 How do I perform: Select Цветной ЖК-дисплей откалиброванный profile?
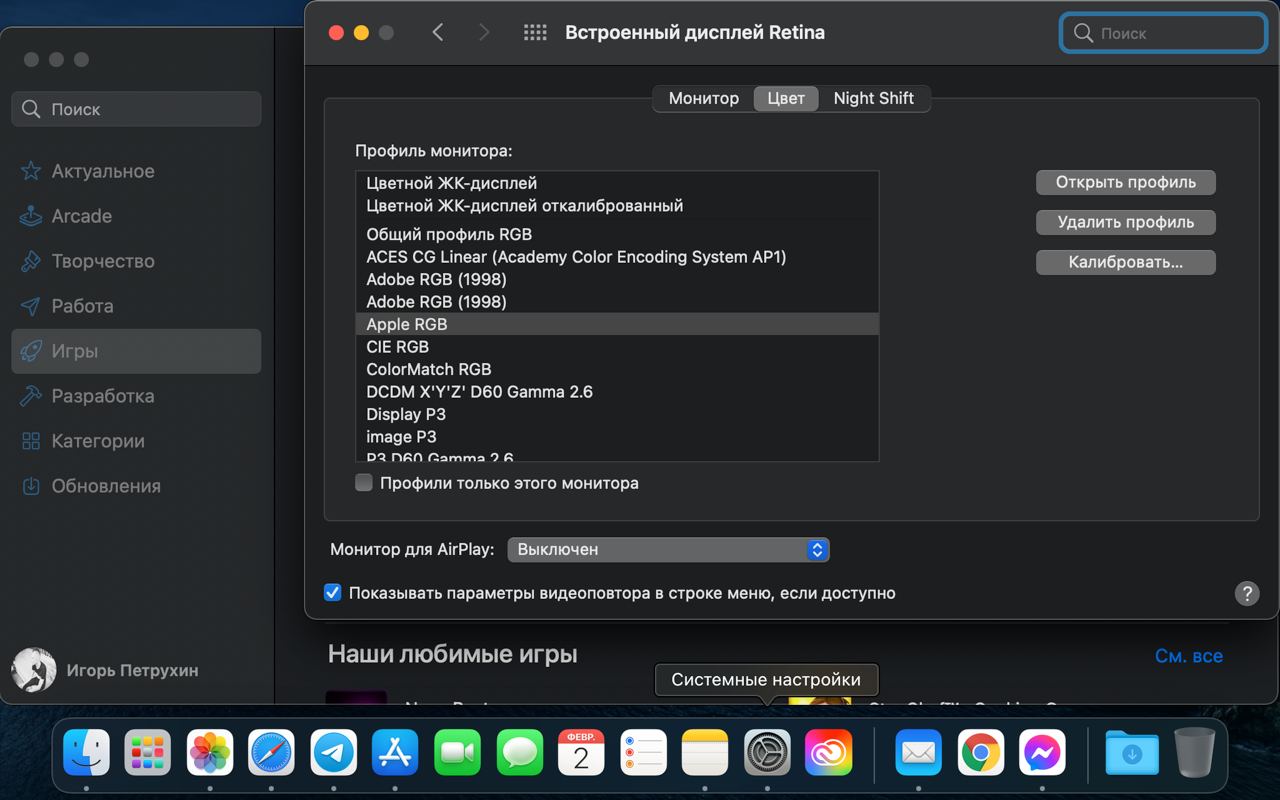point(617,205)
